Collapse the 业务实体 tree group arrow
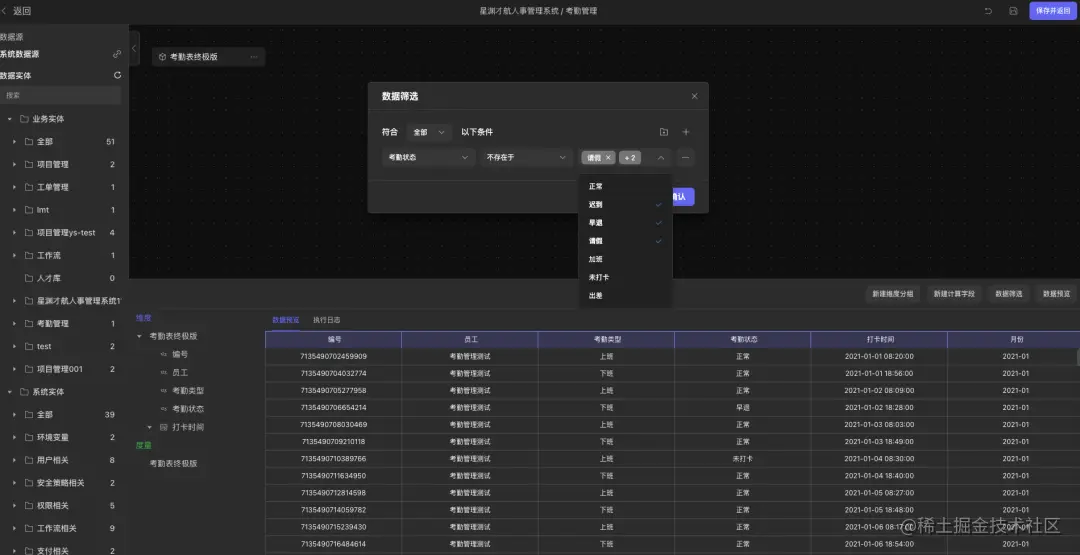This screenshot has width=1080, height=555. [10, 119]
